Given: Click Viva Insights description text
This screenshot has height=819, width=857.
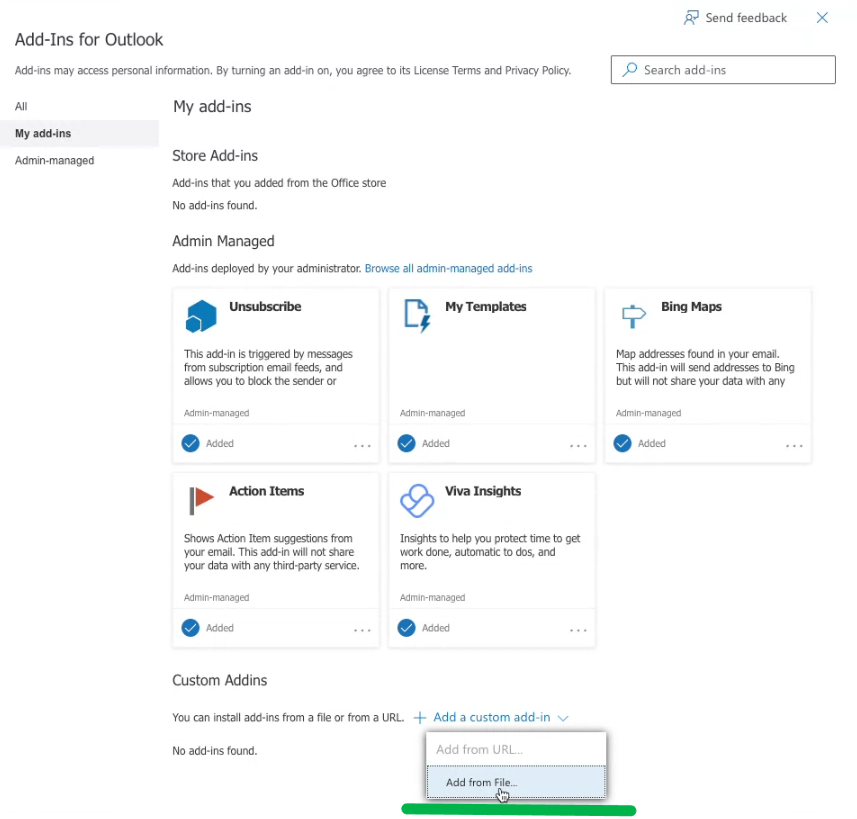Looking at the screenshot, I should [x=490, y=552].
